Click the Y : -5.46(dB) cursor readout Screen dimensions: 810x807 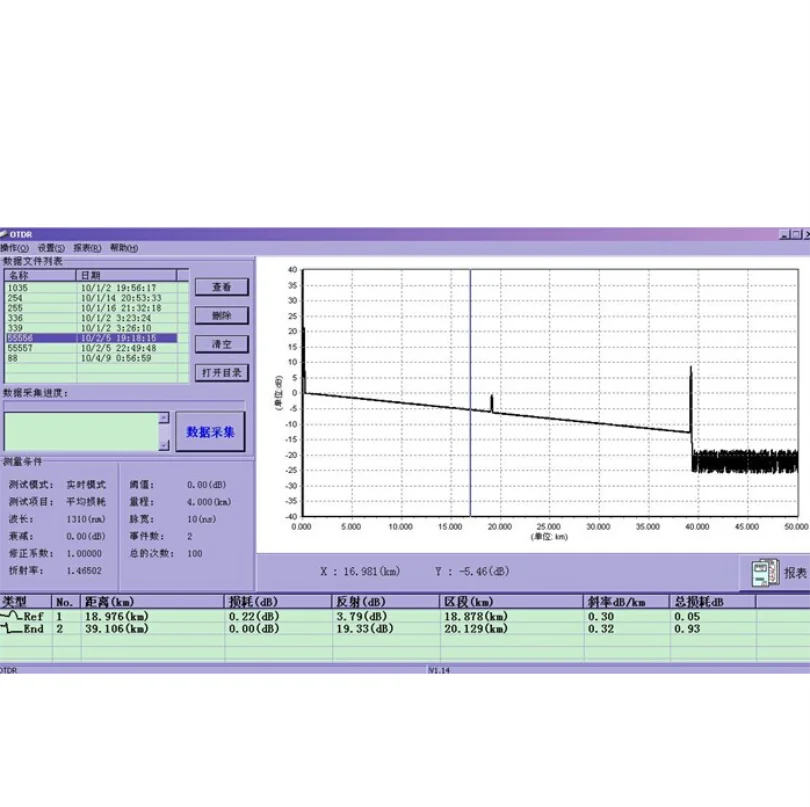coord(472,571)
